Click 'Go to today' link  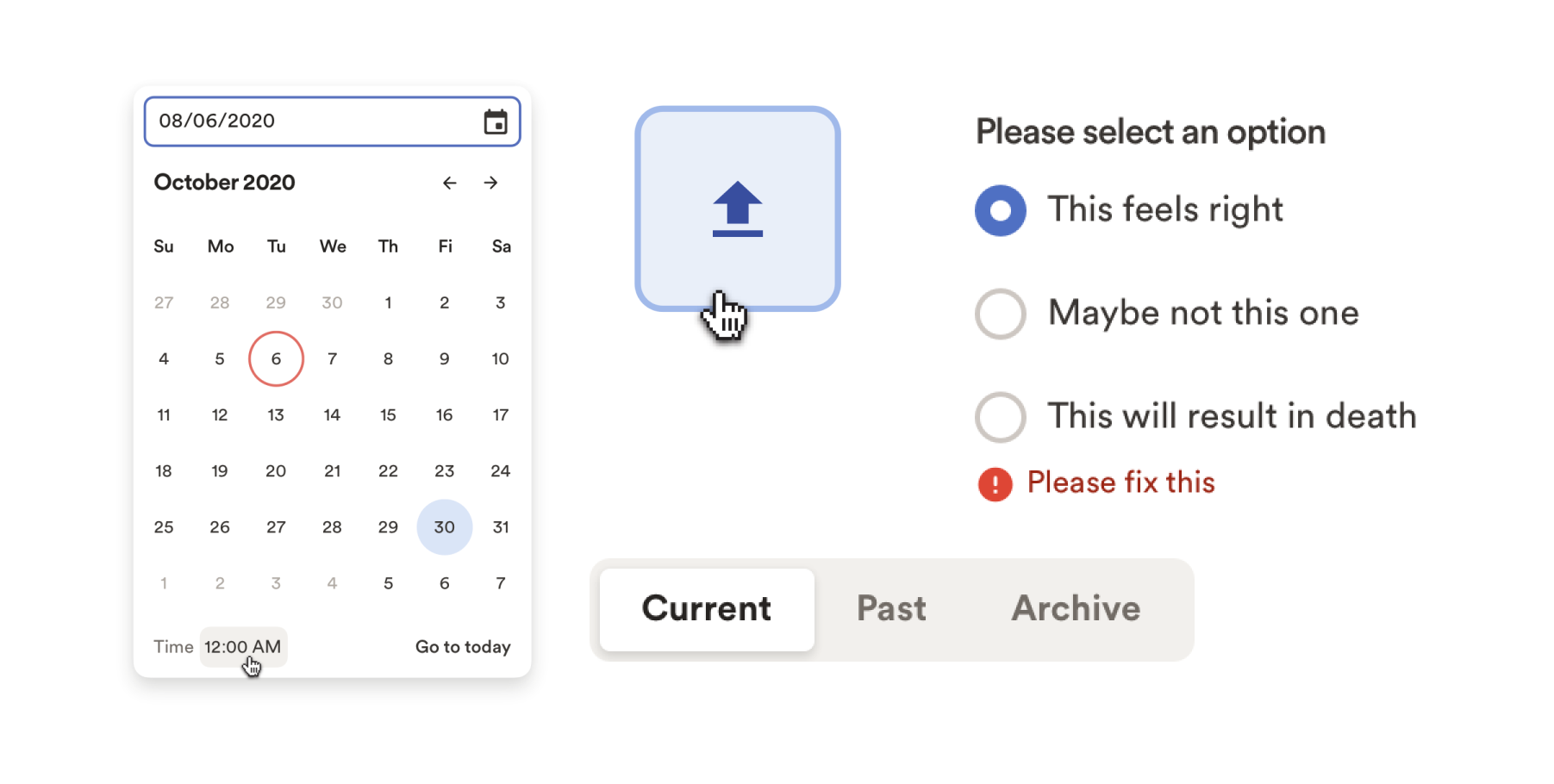point(463,646)
